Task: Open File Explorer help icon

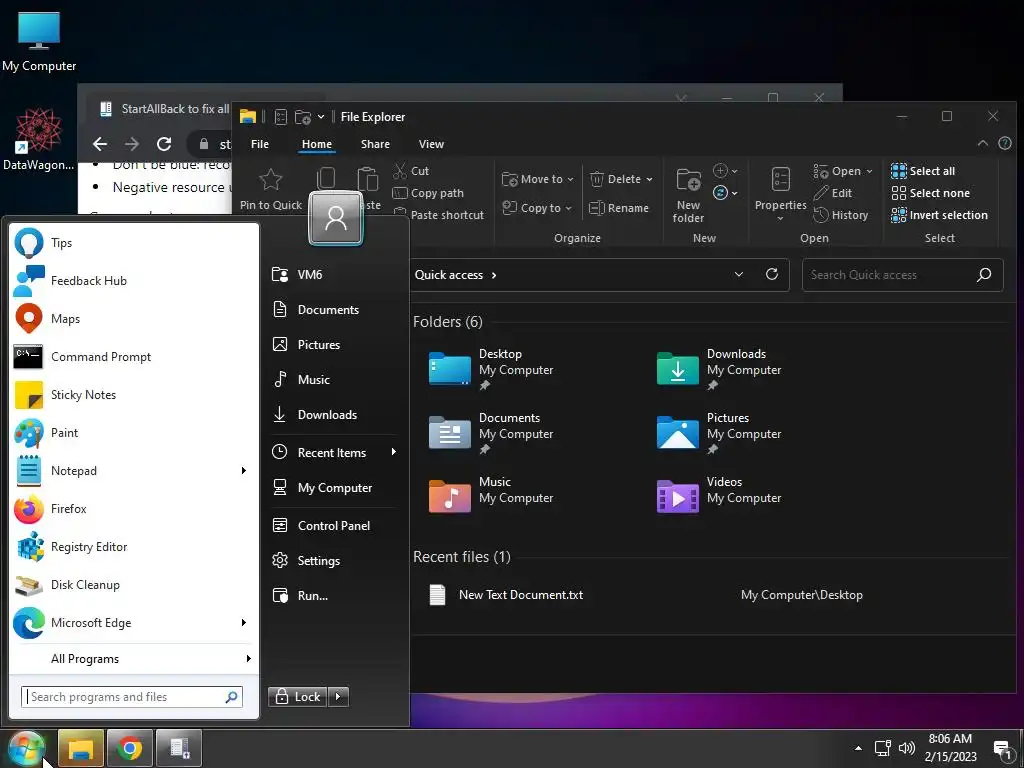Action: tap(1005, 143)
